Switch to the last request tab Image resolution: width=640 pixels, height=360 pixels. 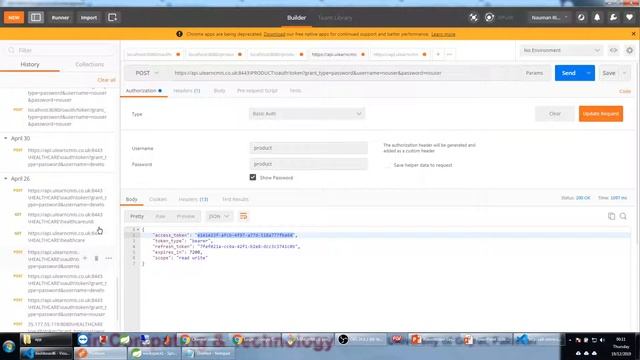400,54
